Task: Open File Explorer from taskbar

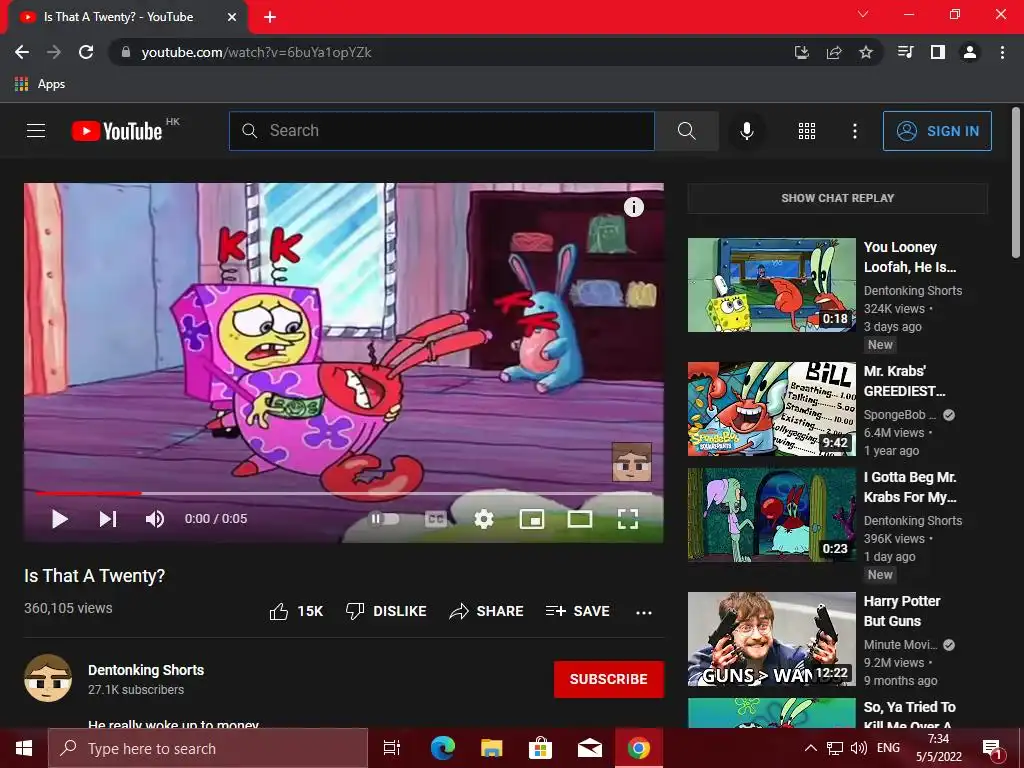Action: pos(491,748)
